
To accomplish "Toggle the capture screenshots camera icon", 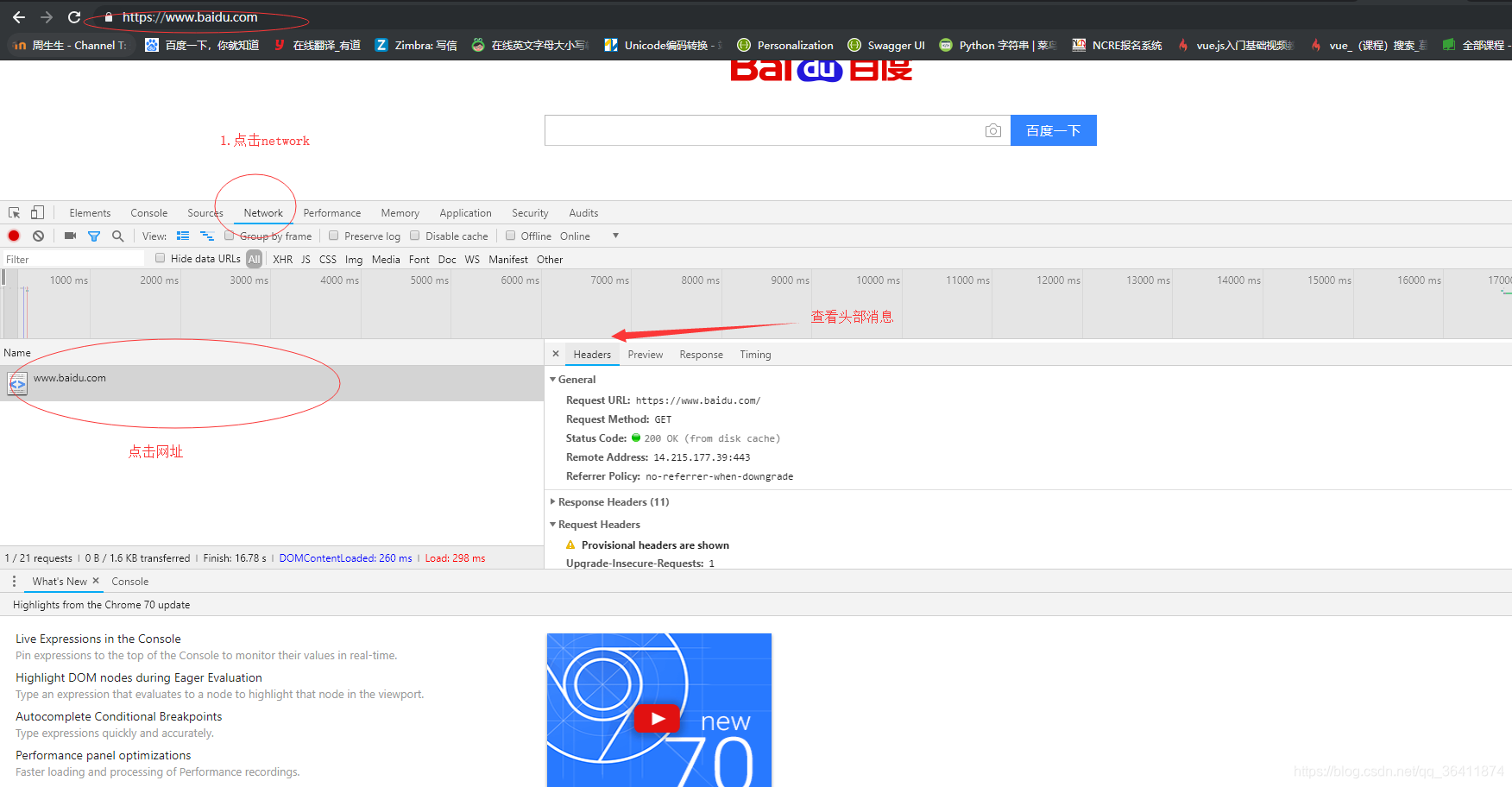I will [x=70, y=236].
